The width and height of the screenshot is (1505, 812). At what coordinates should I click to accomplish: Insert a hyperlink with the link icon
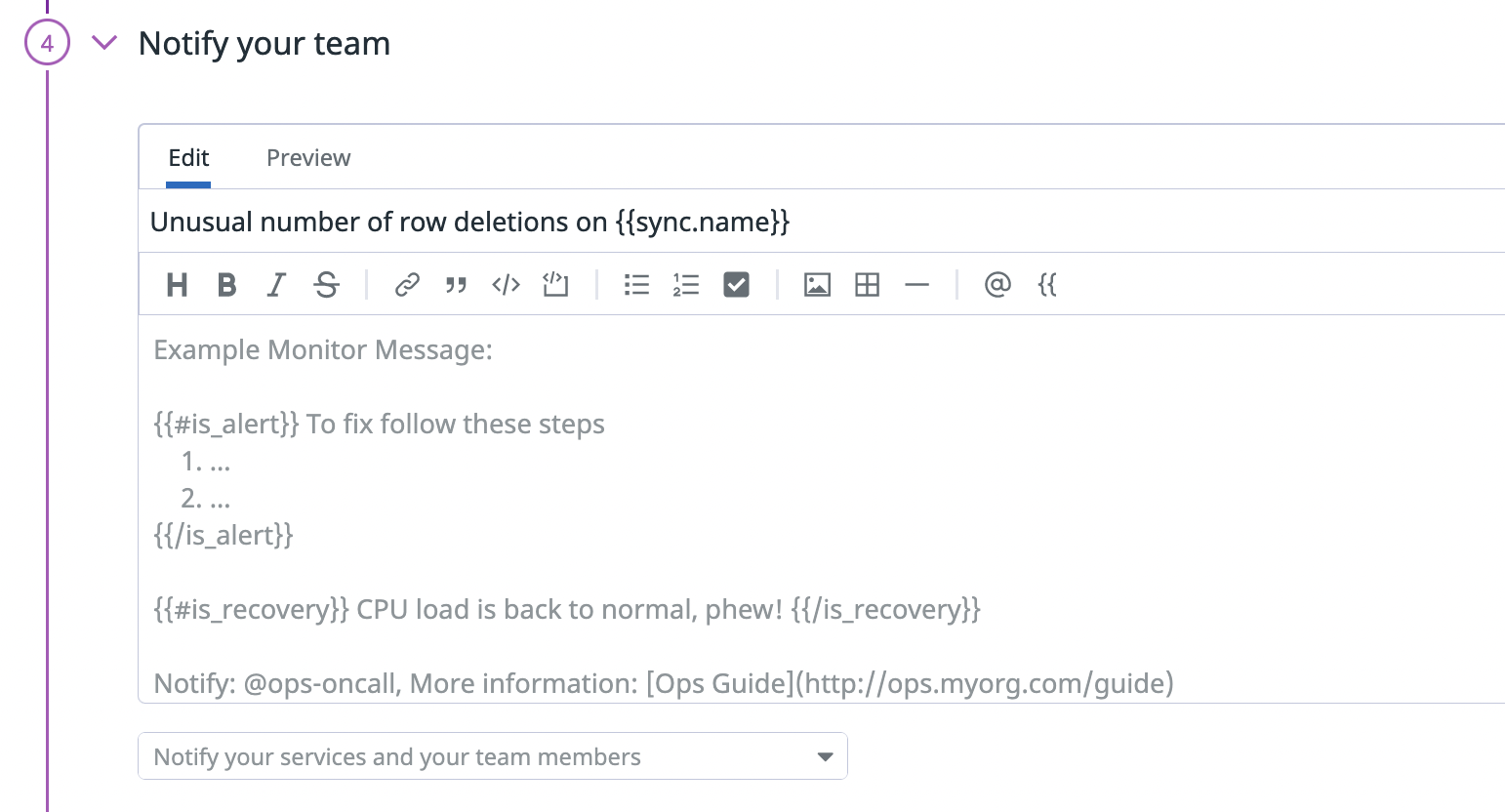[407, 285]
